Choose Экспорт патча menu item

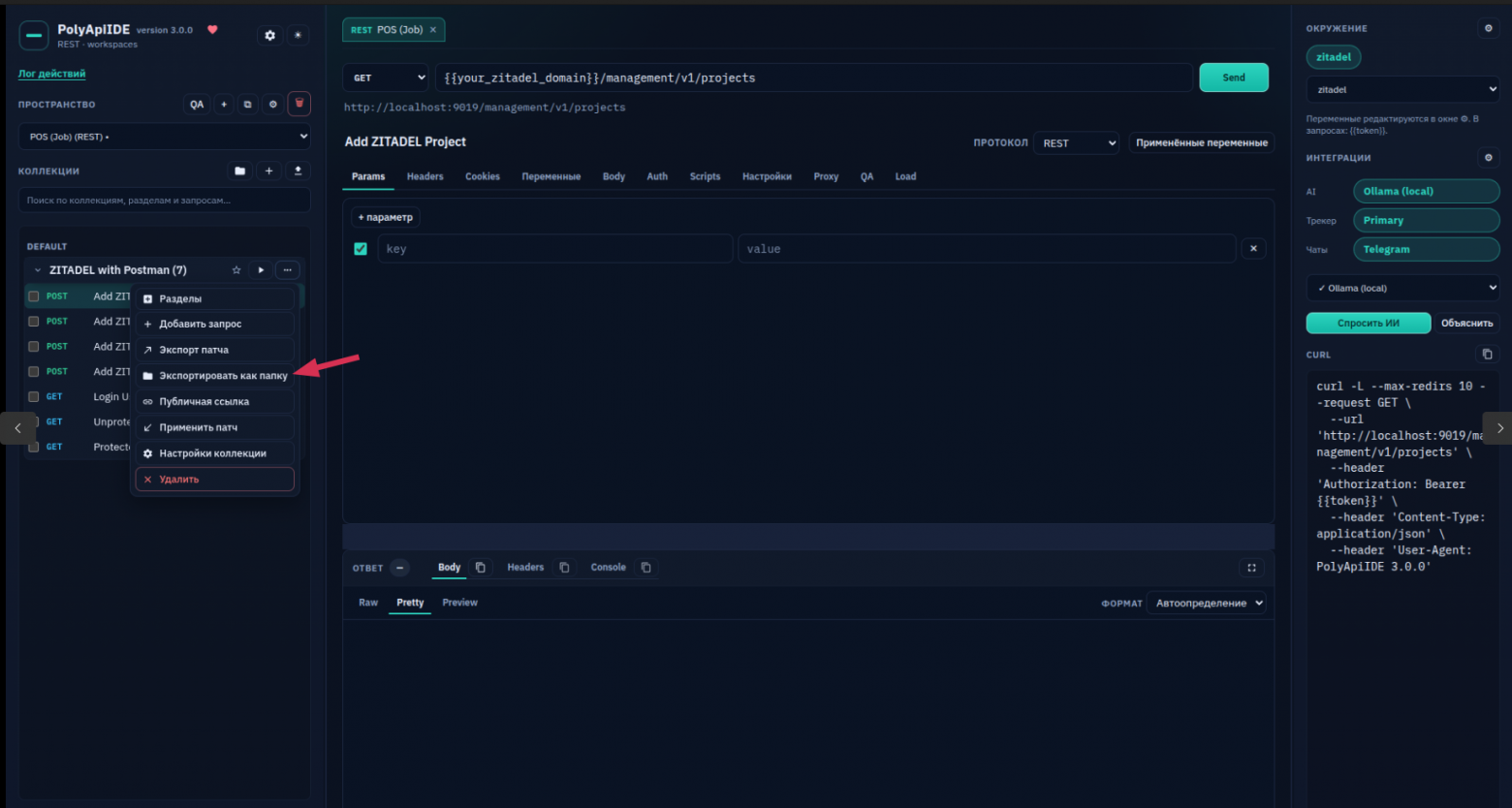(x=215, y=350)
